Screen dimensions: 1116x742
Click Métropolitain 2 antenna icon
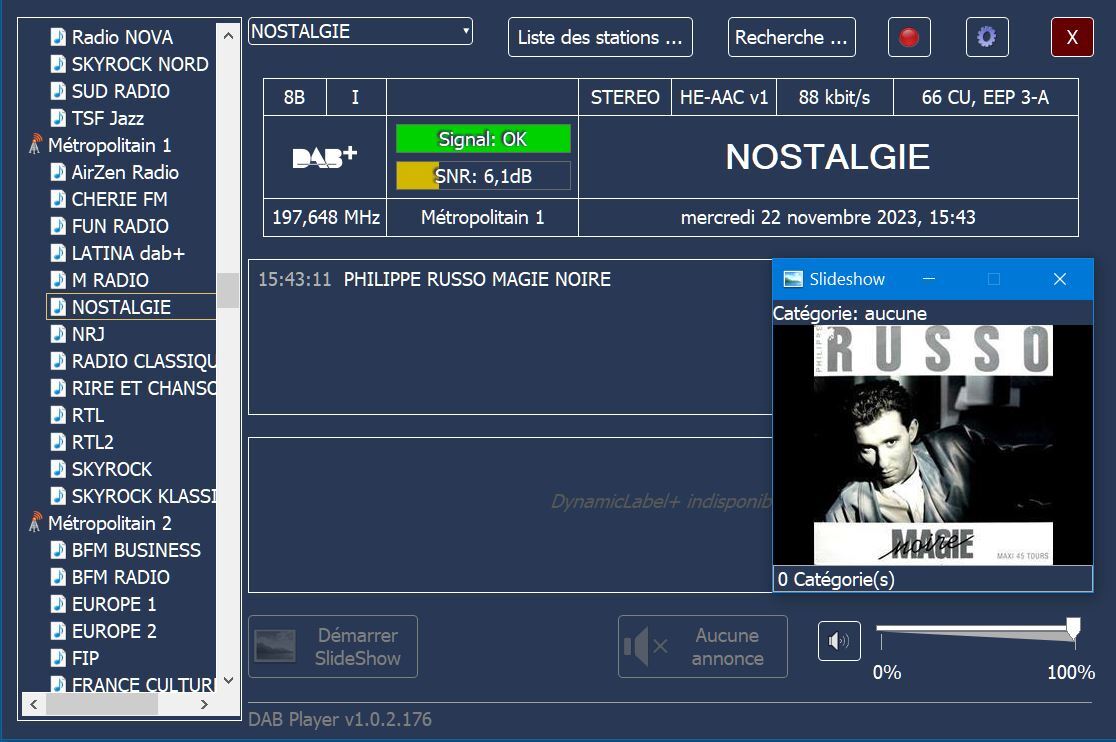[x=35, y=523]
